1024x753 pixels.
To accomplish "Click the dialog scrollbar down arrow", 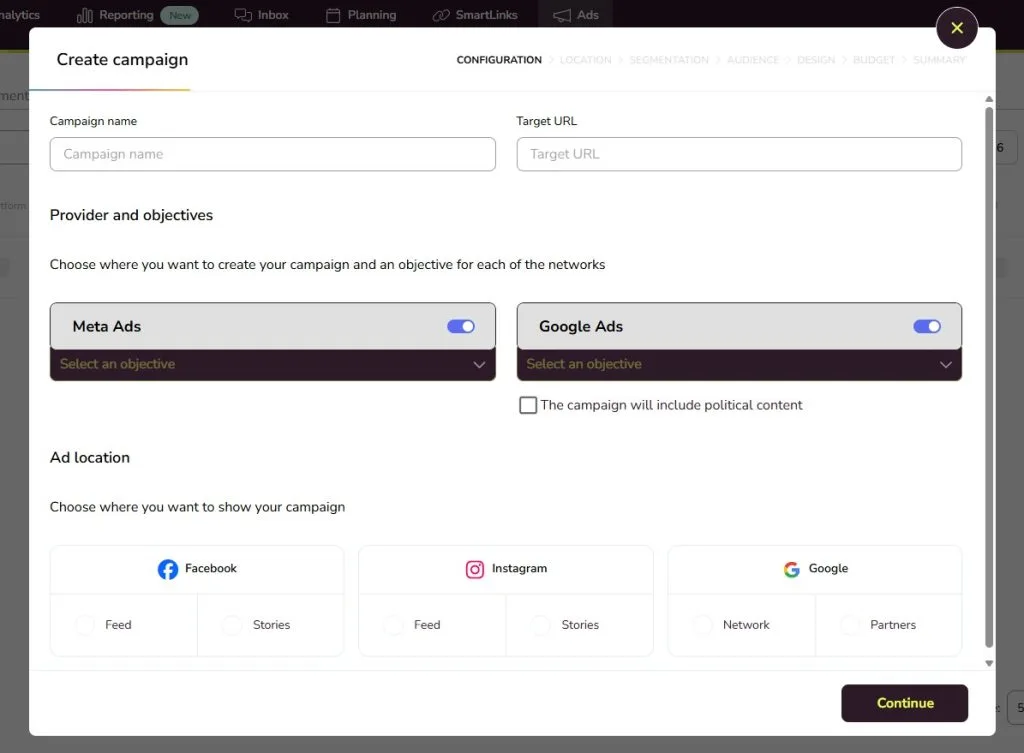I will (x=989, y=663).
